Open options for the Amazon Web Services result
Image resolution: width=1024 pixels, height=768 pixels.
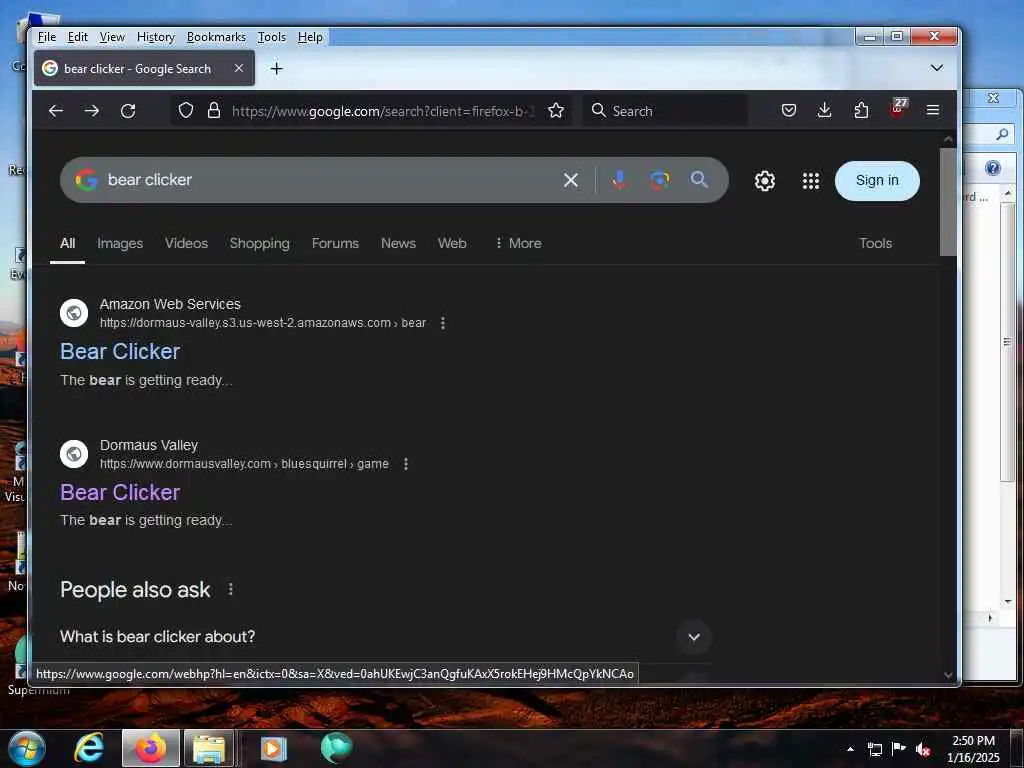tap(443, 323)
